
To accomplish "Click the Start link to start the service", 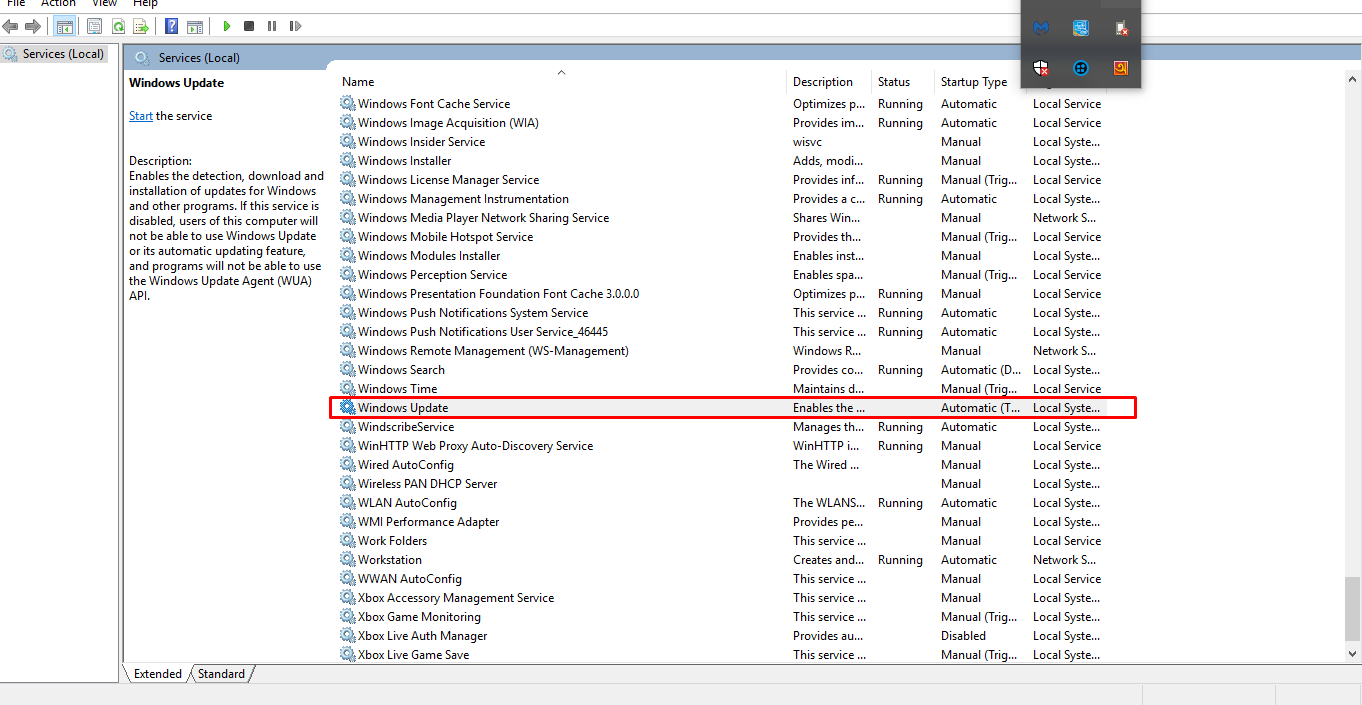I will 141,116.
